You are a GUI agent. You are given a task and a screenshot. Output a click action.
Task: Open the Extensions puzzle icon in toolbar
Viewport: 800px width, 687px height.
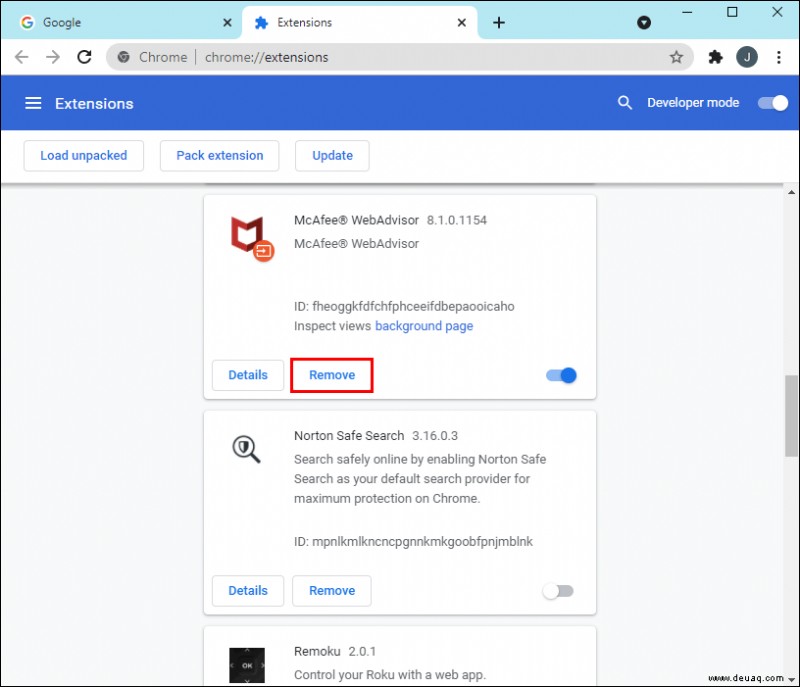pos(715,57)
